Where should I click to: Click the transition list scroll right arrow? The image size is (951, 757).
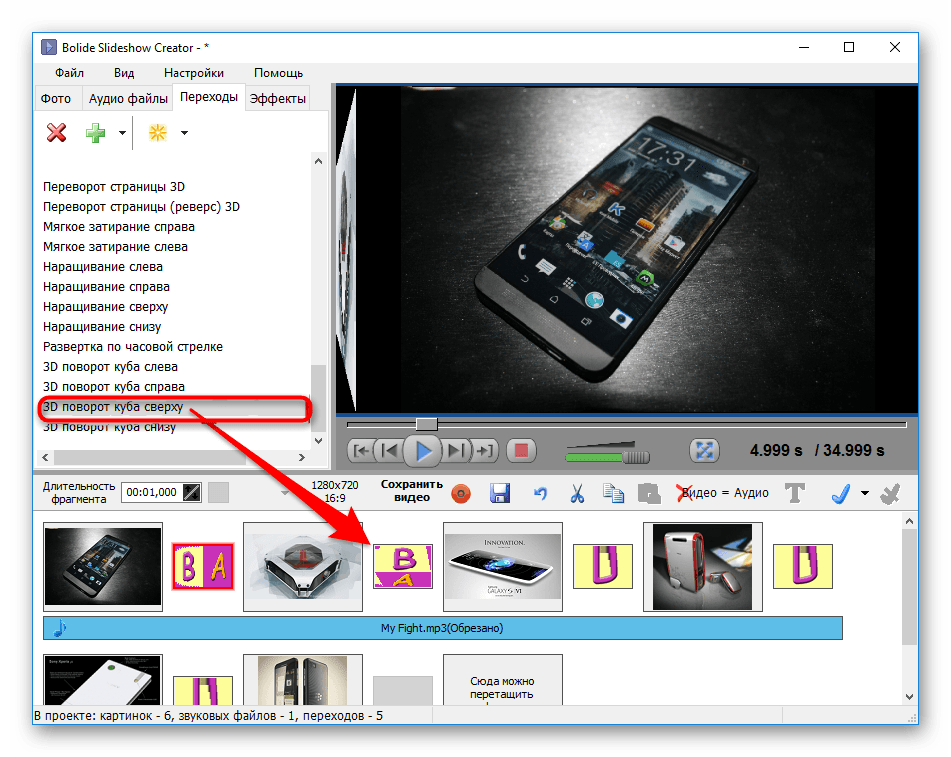pyautogui.click(x=301, y=457)
